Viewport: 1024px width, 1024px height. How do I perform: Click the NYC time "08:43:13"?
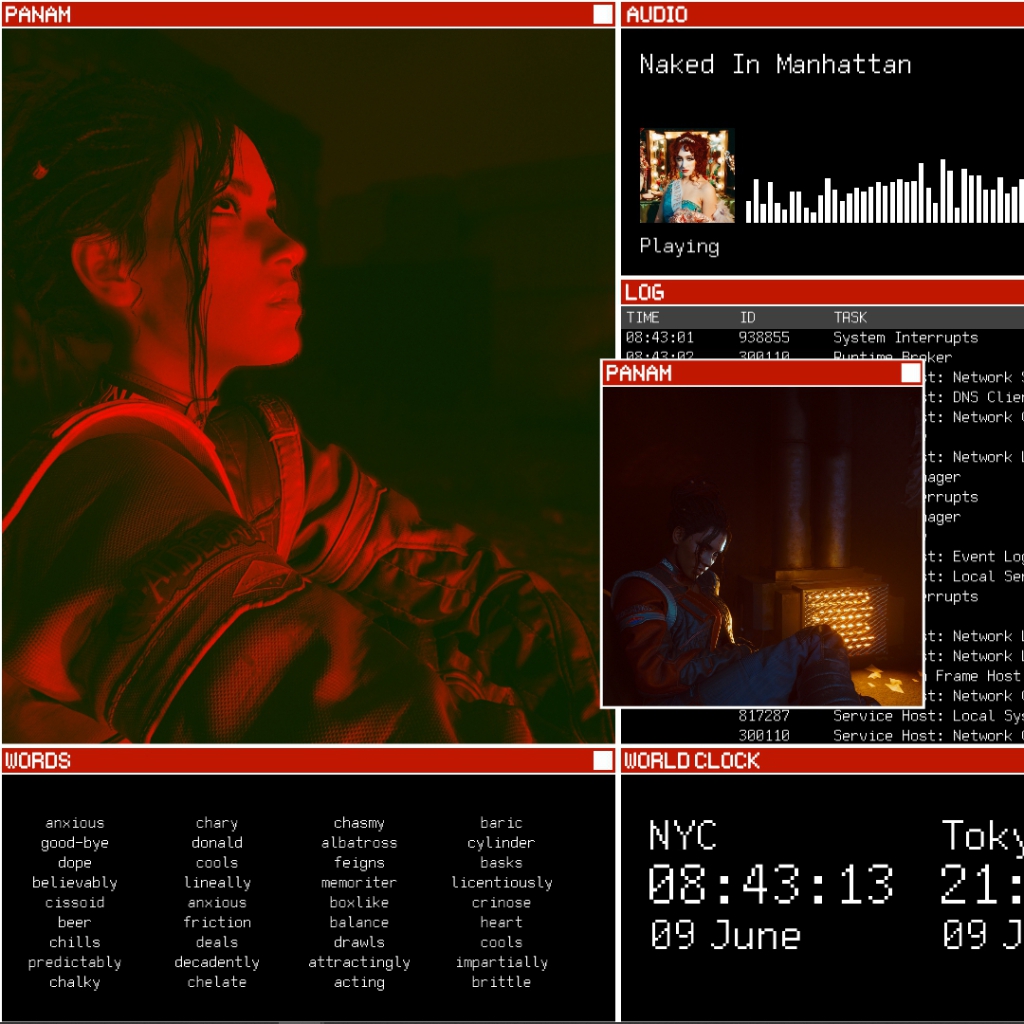click(x=771, y=884)
